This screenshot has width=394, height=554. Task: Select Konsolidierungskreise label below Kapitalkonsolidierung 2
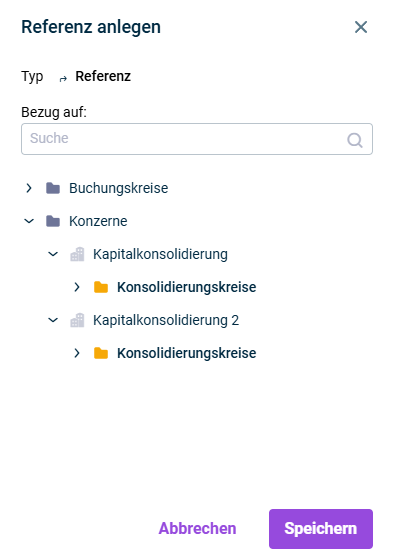[187, 353]
